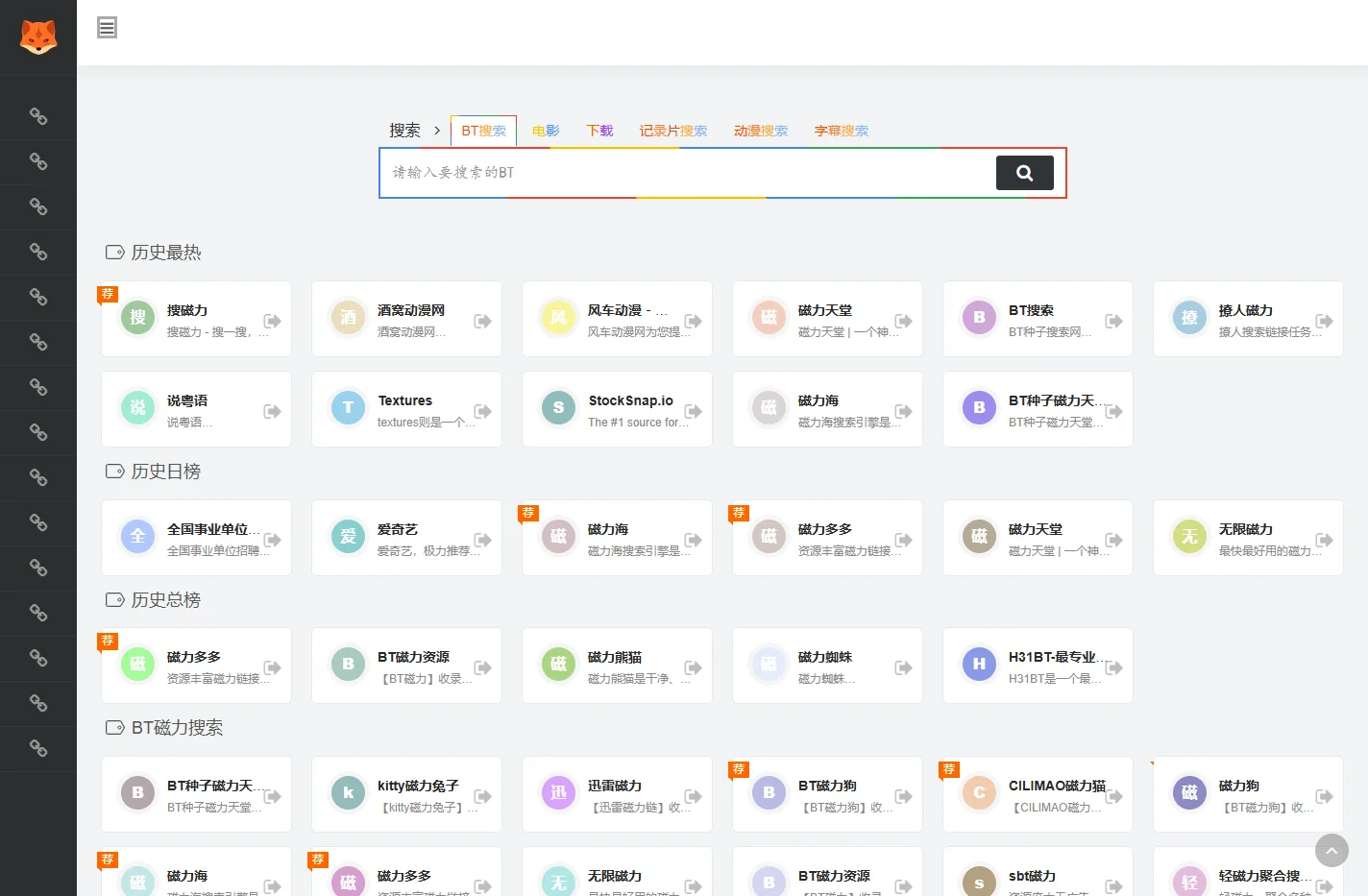Open the 全国事业单位 card
This screenshot has height=896, width=1368.
(196, 538)
